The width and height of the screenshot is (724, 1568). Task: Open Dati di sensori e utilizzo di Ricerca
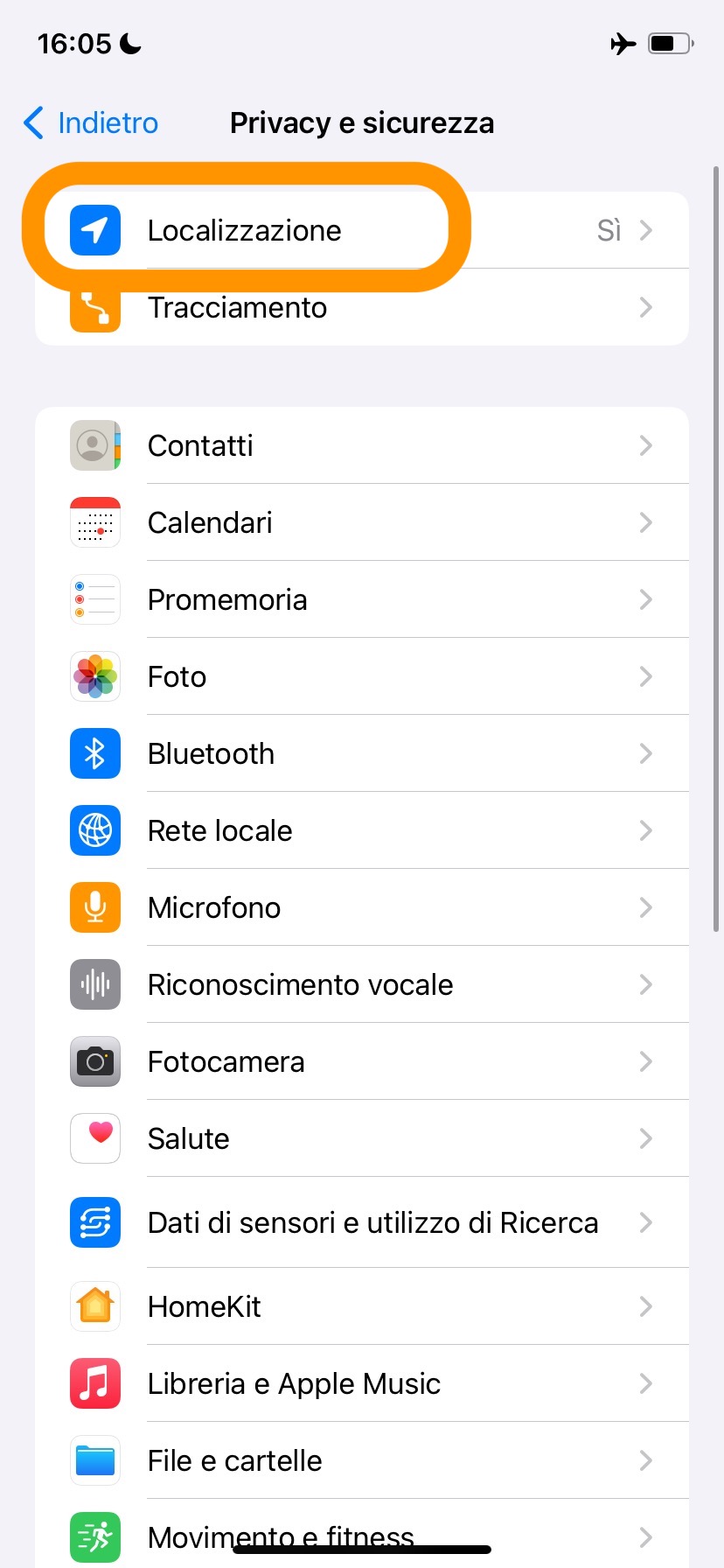(x=372, y=1222)
